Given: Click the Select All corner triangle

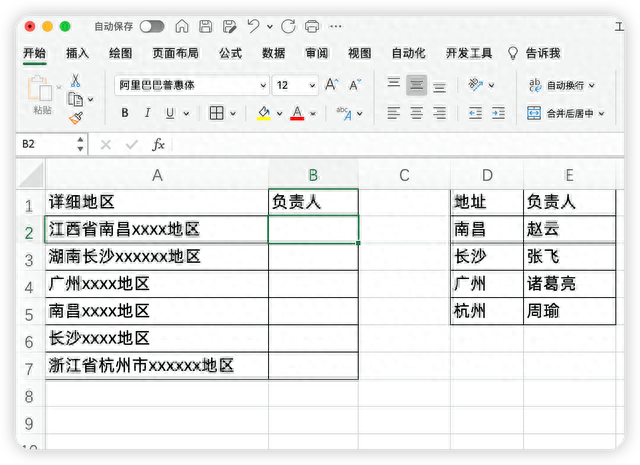Looking at the screenshot, I should tap(31, 175).
